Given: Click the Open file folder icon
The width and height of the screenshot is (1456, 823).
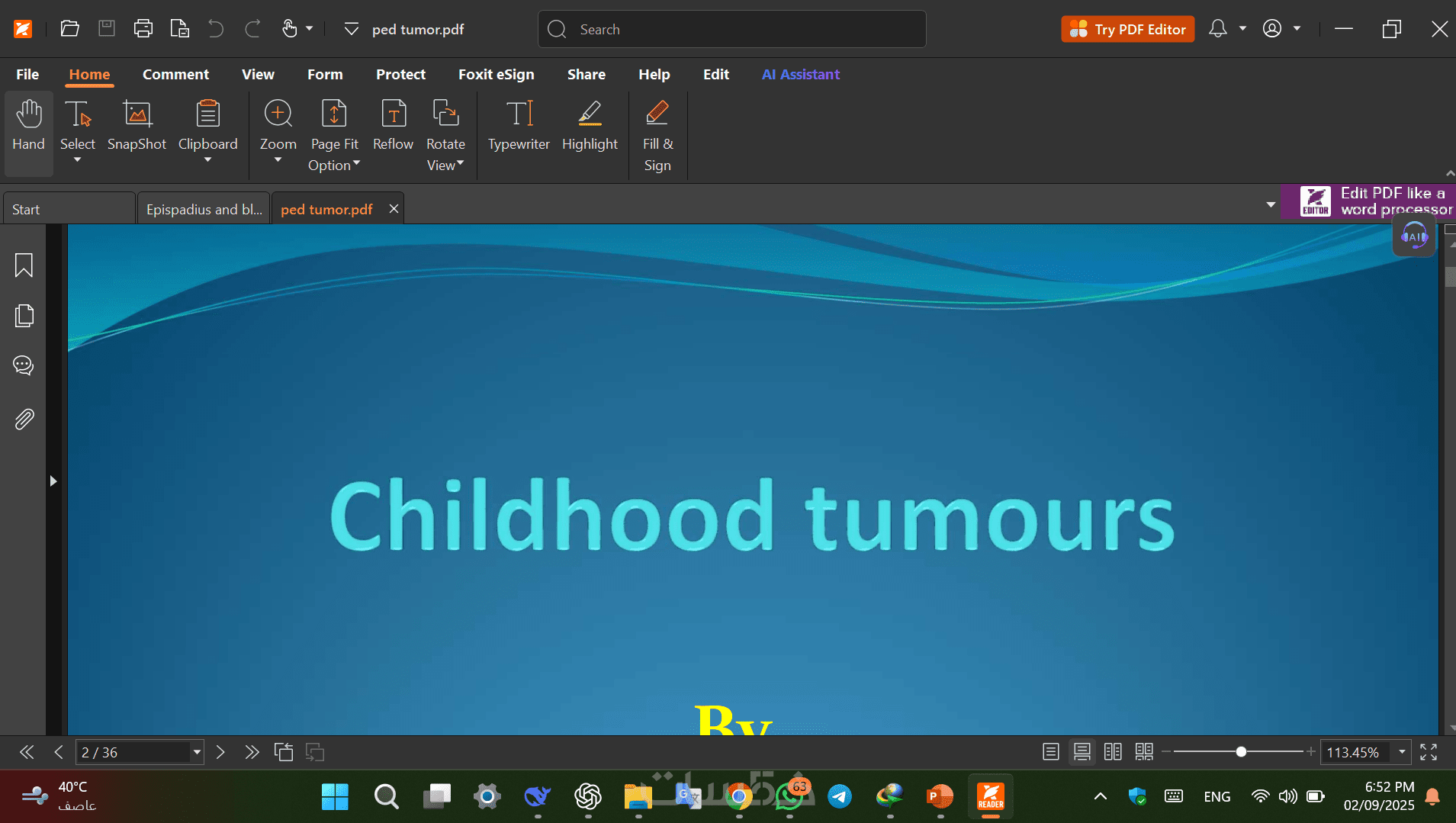Looking at the screenshot, I should pyautogui.click(x=70, y=29).
